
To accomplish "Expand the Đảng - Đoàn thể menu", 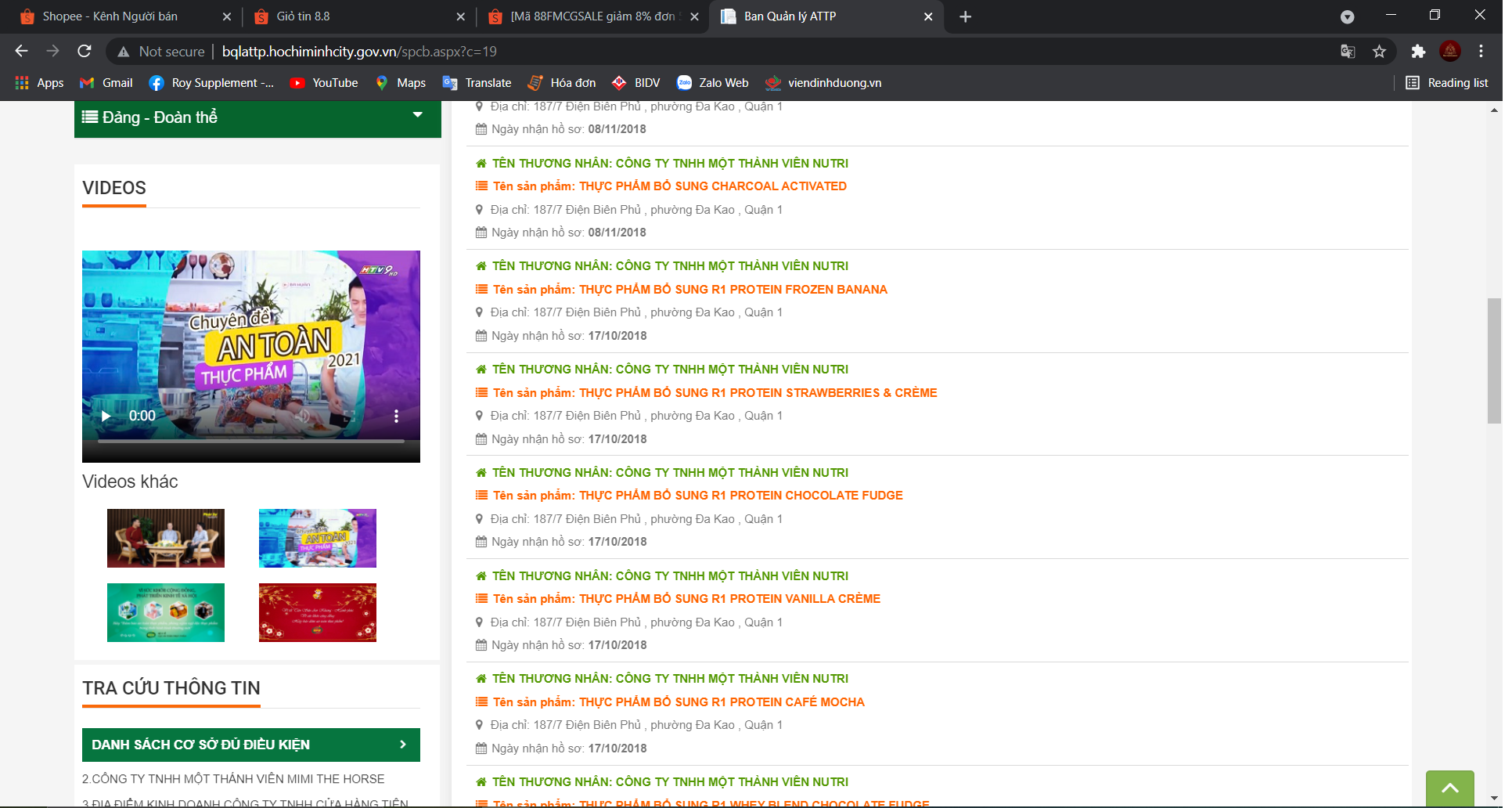I will [x=257, y=117].
